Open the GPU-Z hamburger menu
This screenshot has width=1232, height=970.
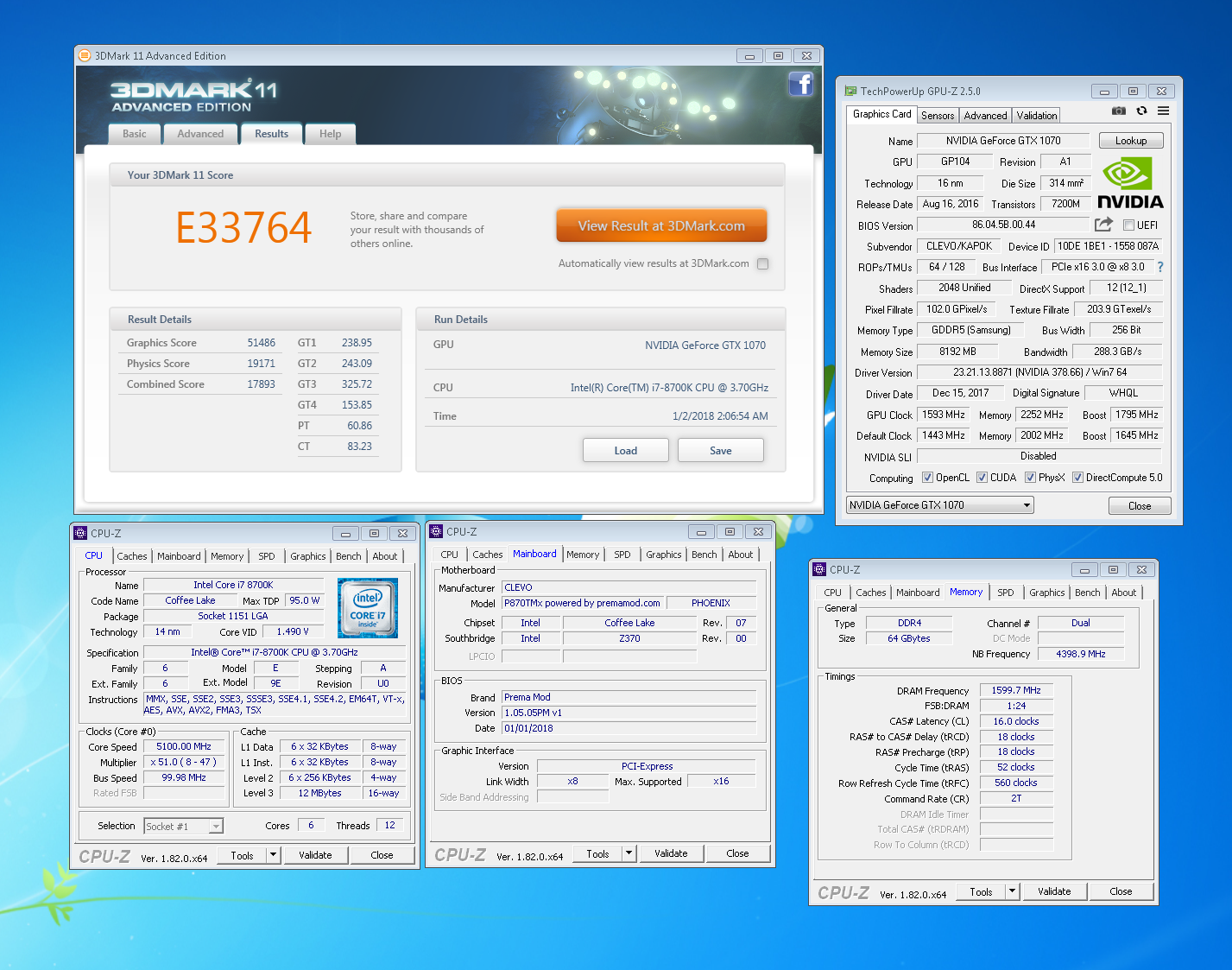(x=1164, y=111)
